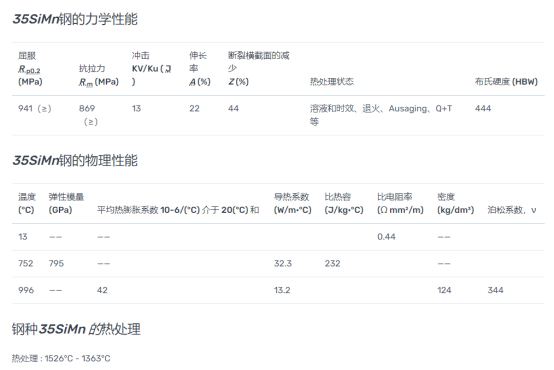
Task: Click the resistivity value 0.44
Action: tap(386, 236)
